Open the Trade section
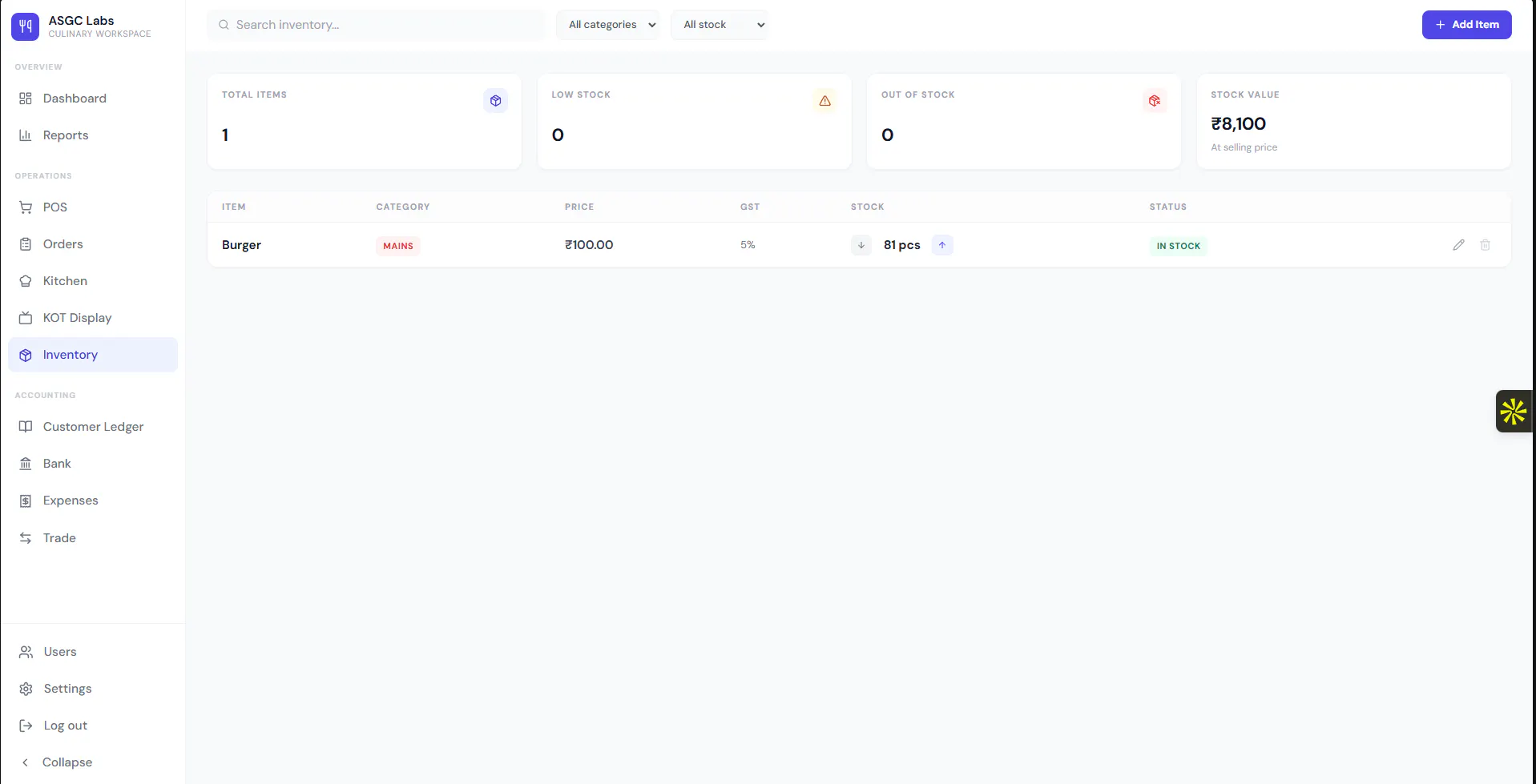 coord(93,538)
